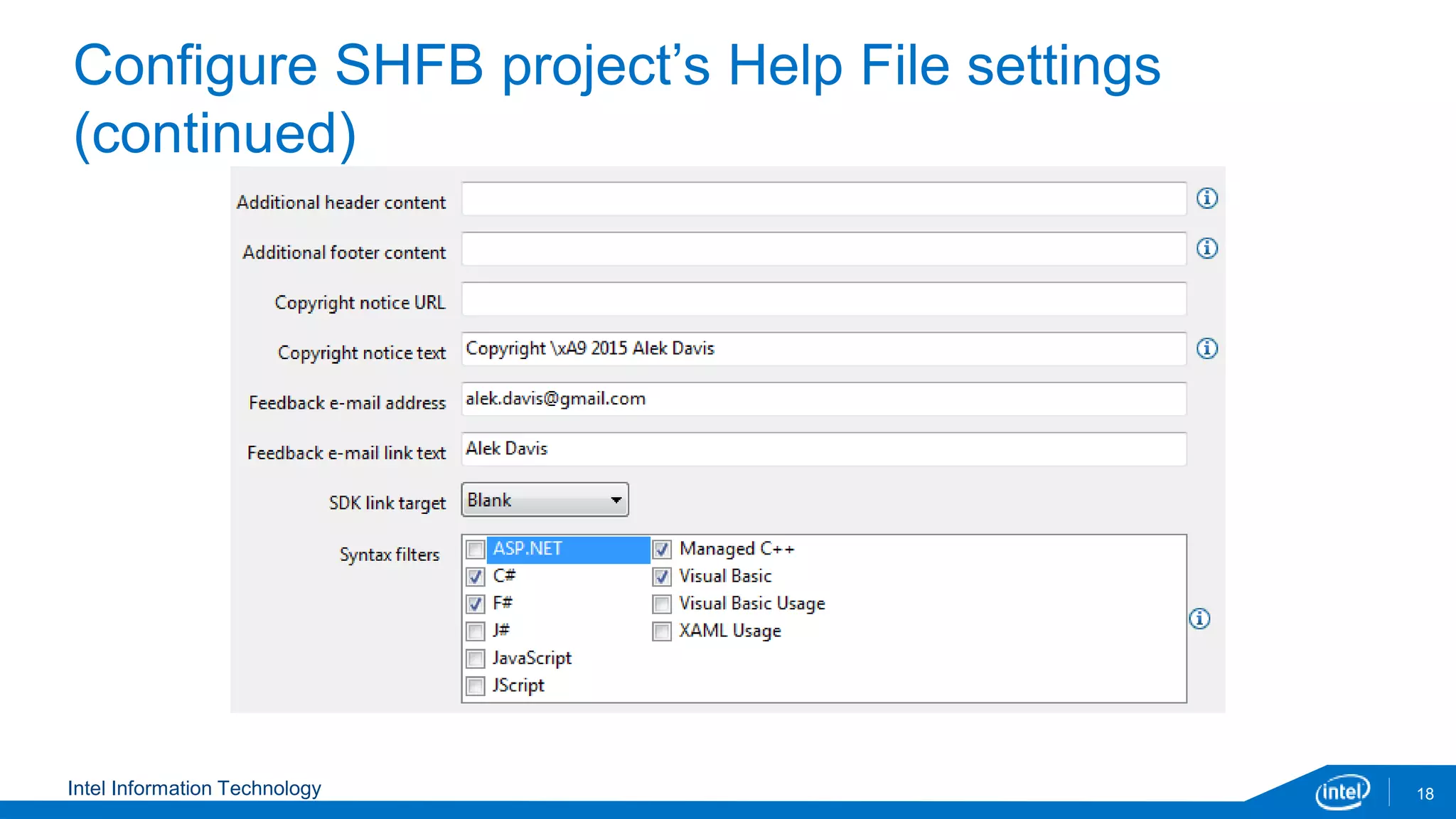Click the slide number 18
Viewport: 1456px width, 819px height.
tap(1425, 793)
